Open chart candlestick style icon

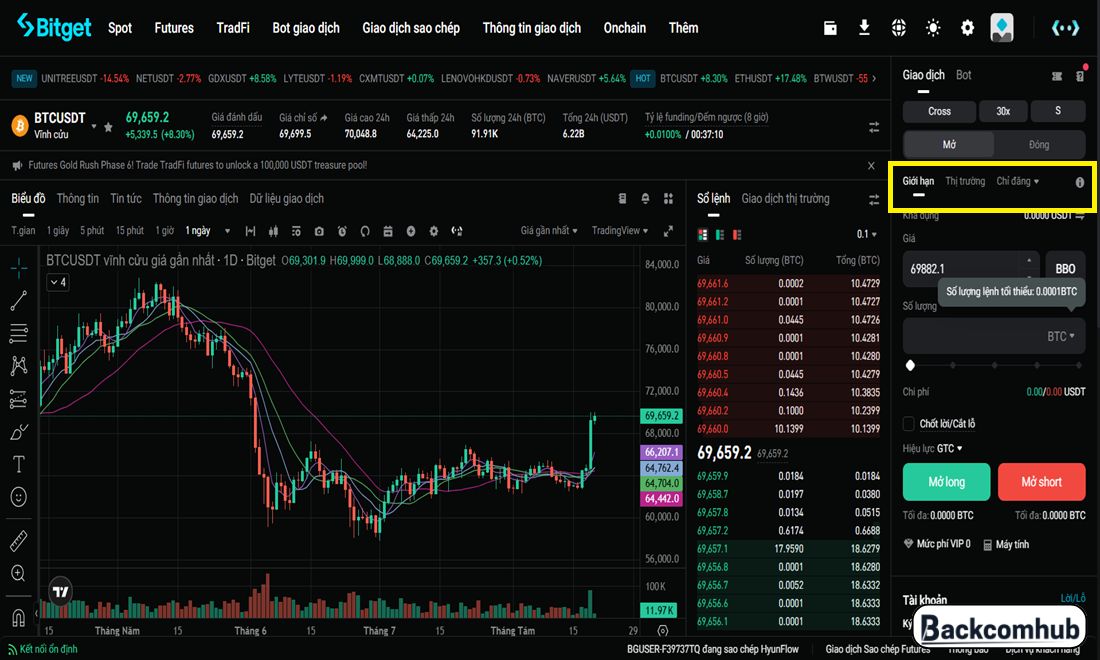tap(274, 231)
